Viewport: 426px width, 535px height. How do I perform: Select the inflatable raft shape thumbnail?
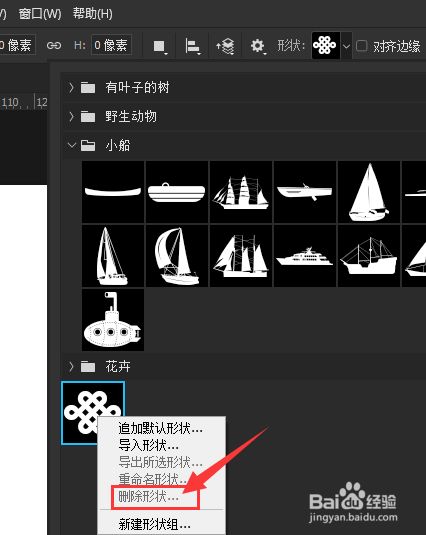pyautogui.click(x=177, y=192)
